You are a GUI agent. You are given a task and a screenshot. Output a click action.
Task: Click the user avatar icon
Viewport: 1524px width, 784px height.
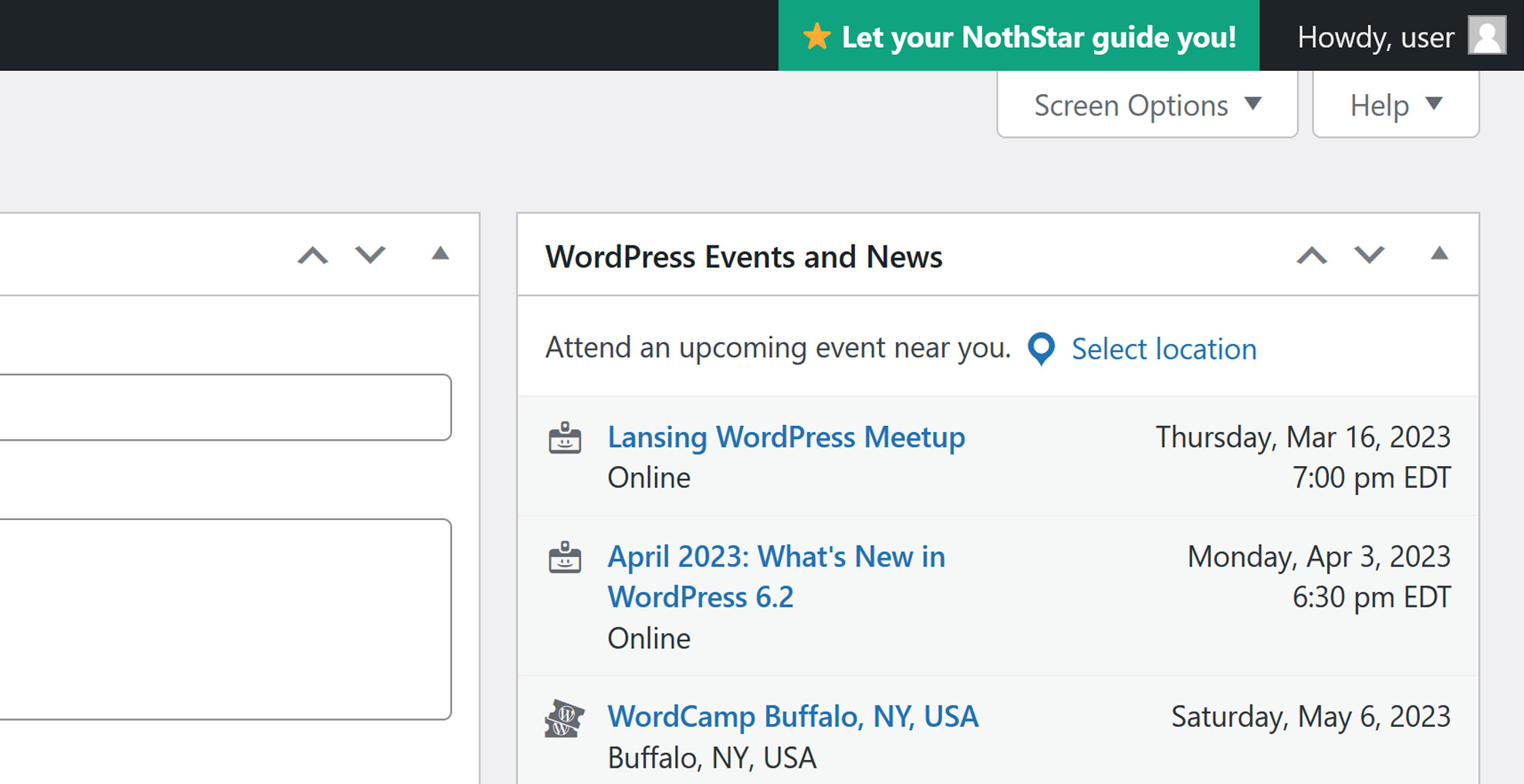(1486, 36)
